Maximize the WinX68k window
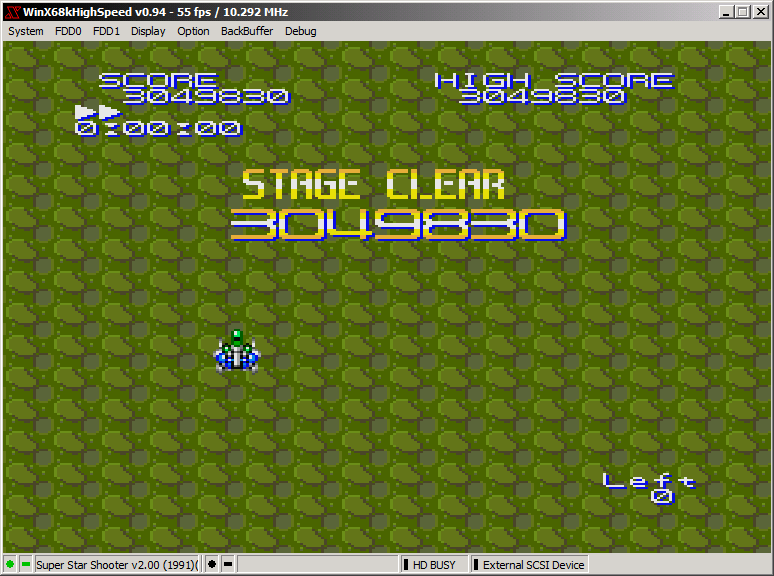The height and width of the screenshot is (576, 774). 743,12
